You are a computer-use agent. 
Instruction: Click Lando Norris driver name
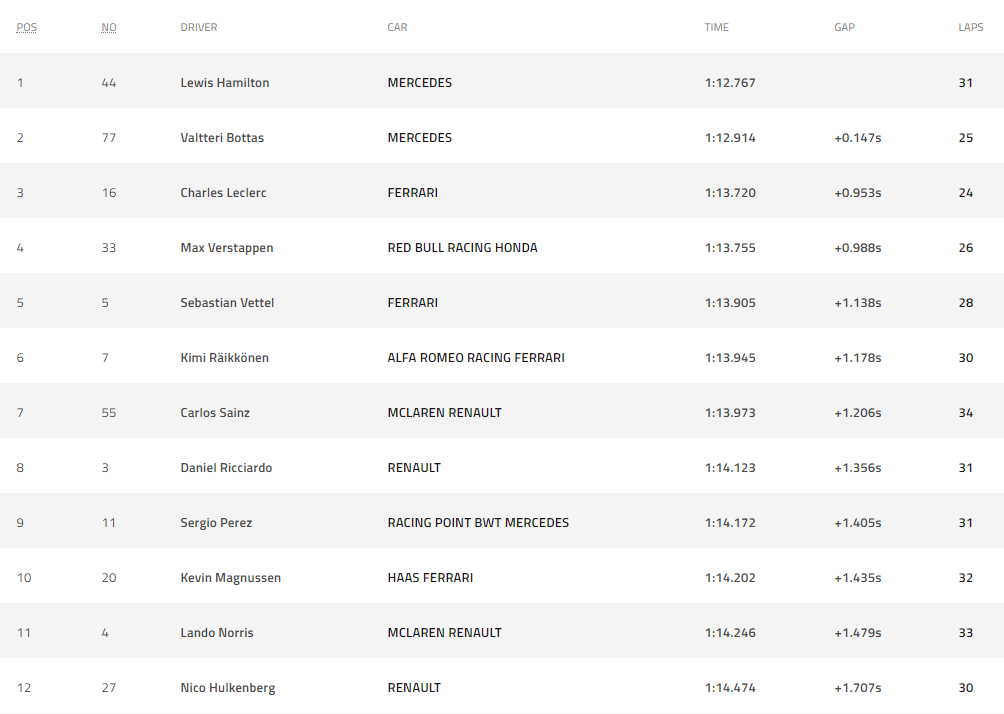[217, 633]
